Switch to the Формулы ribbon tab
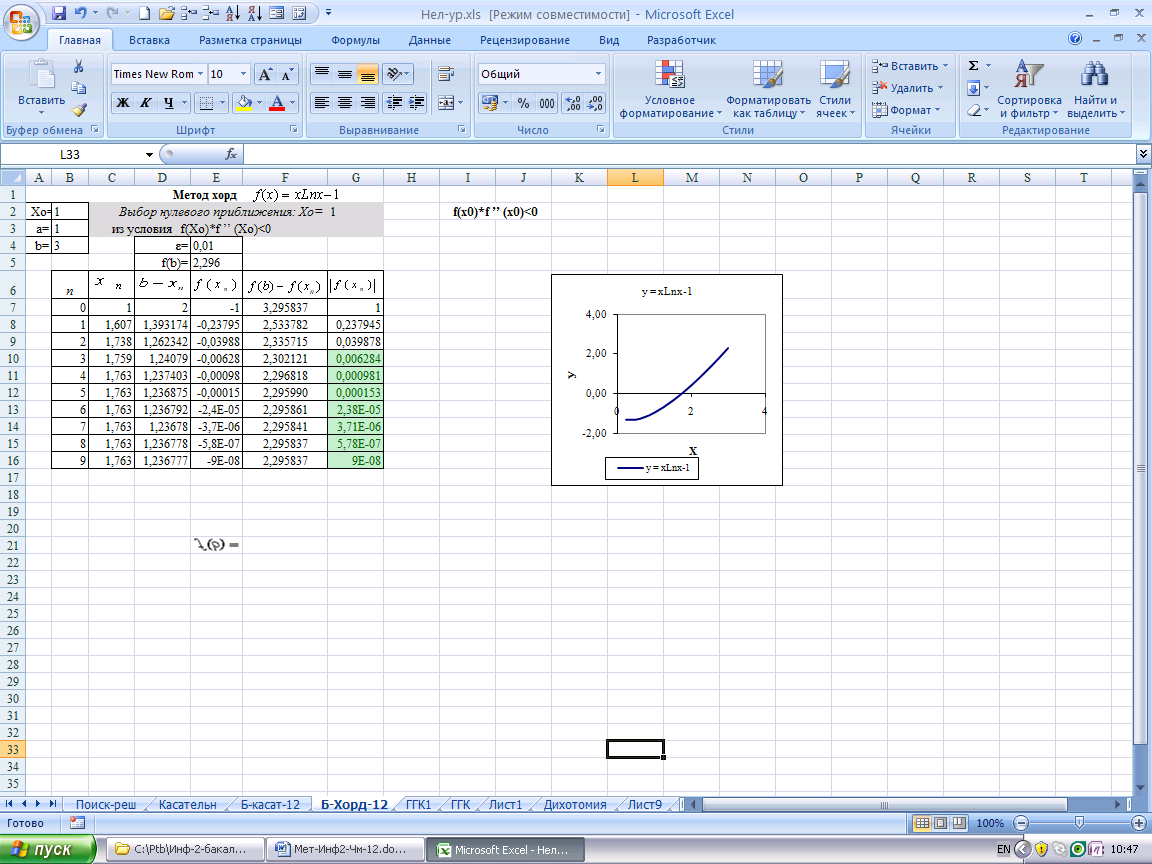Viewport: 1152px width, 864px height. 355,40
